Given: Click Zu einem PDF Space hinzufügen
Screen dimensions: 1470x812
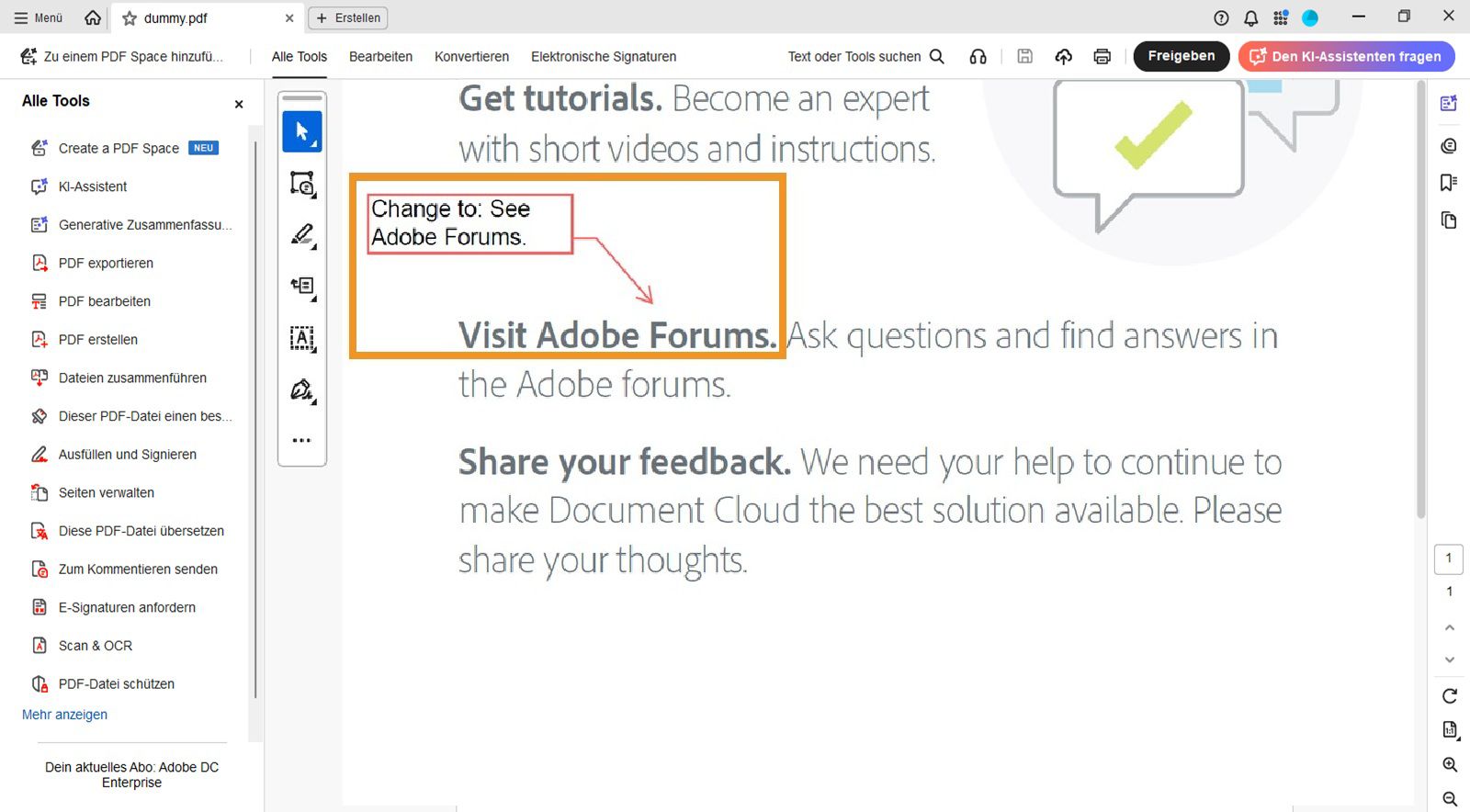Looking at the screenshot, I should (122, 57).
